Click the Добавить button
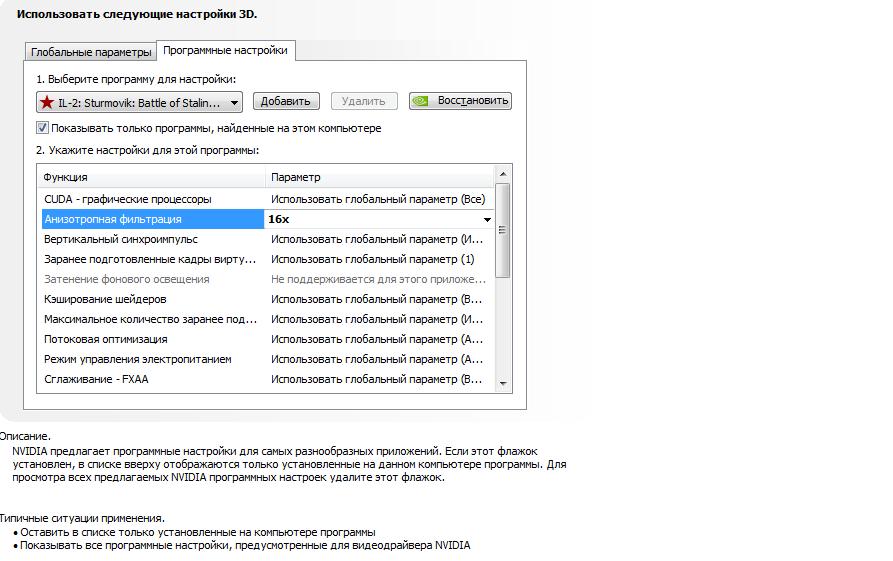Viewport: 893px width, 561px height. coord(286,101)
